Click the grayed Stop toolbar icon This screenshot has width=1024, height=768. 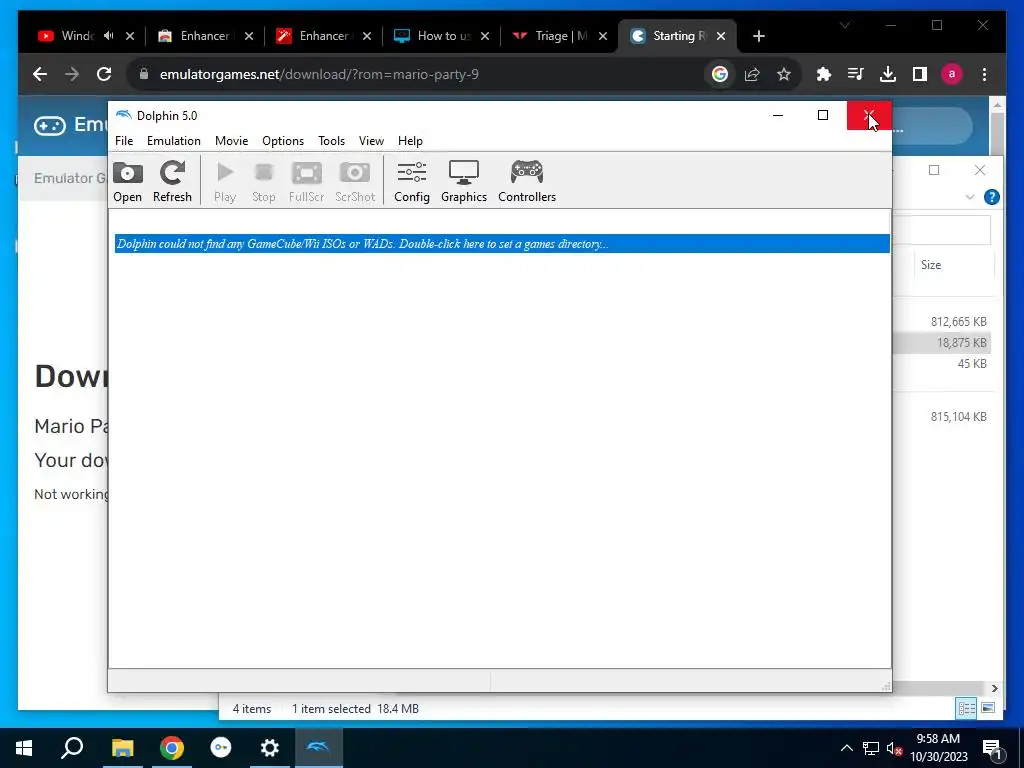(x=263, y=182)
